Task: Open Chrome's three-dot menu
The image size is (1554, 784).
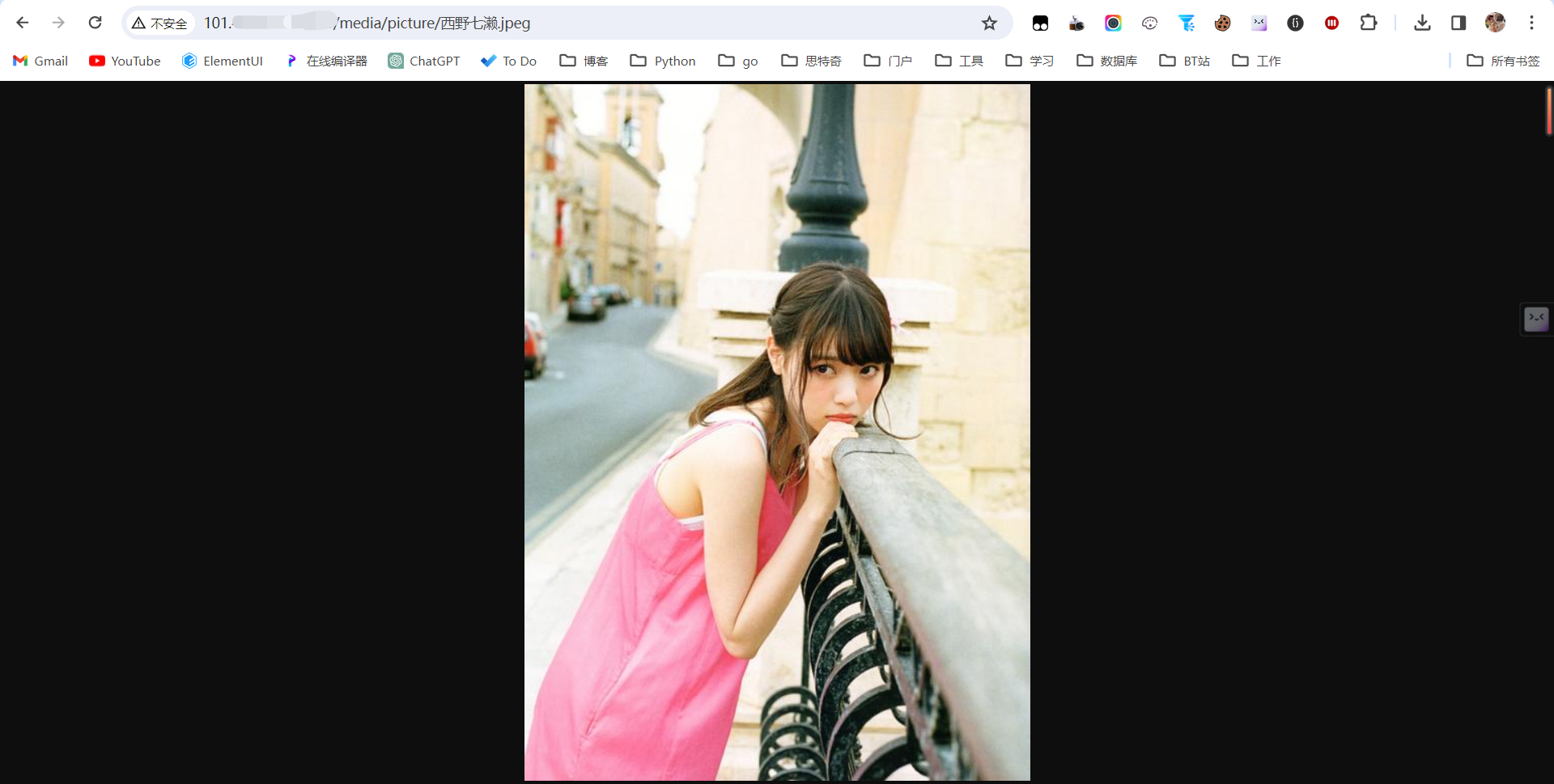Action: coord(1531,23)
